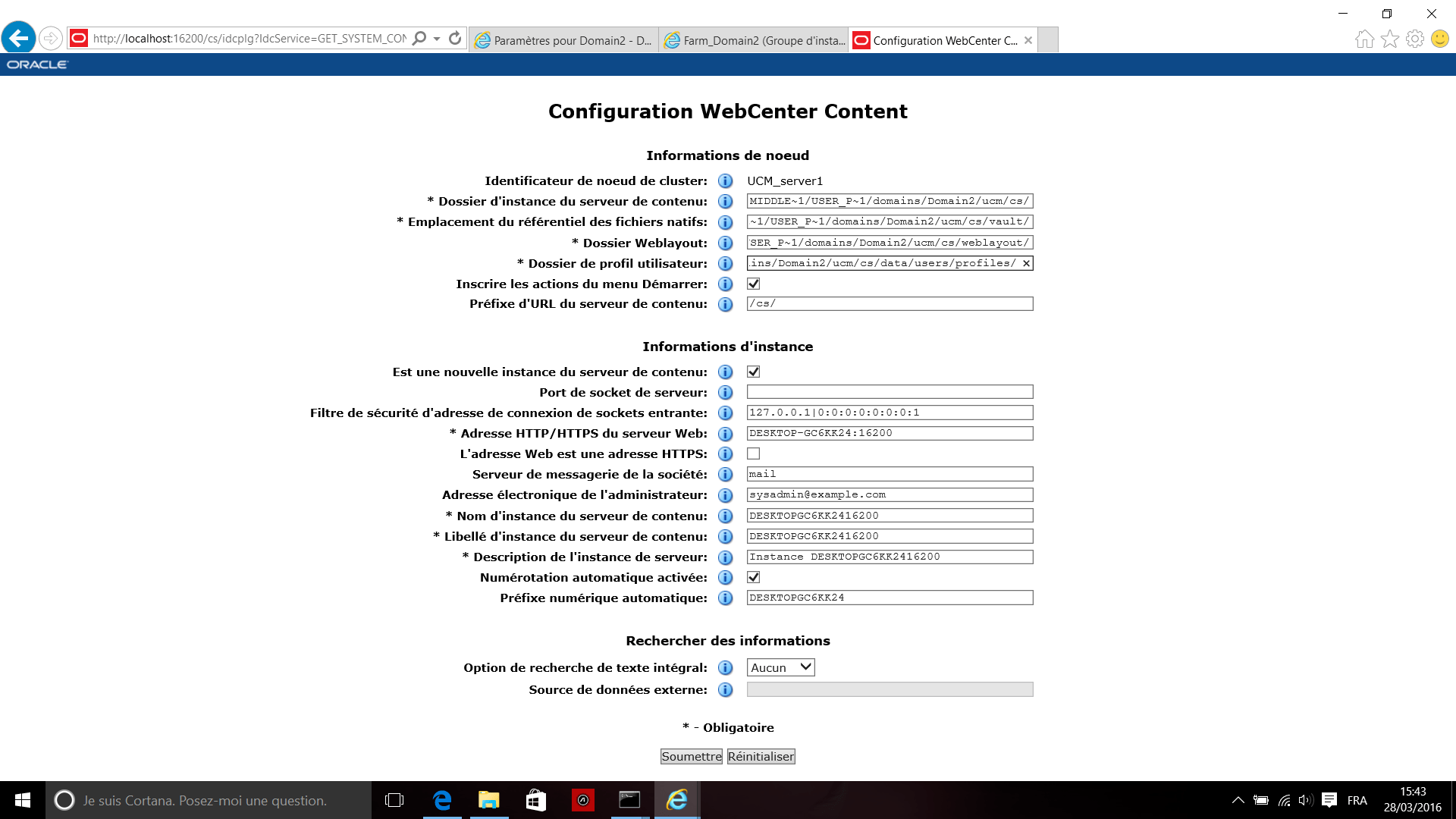
Task: Switch to Farm_Domain2 browser tab
Action: [x=755, y=40]
